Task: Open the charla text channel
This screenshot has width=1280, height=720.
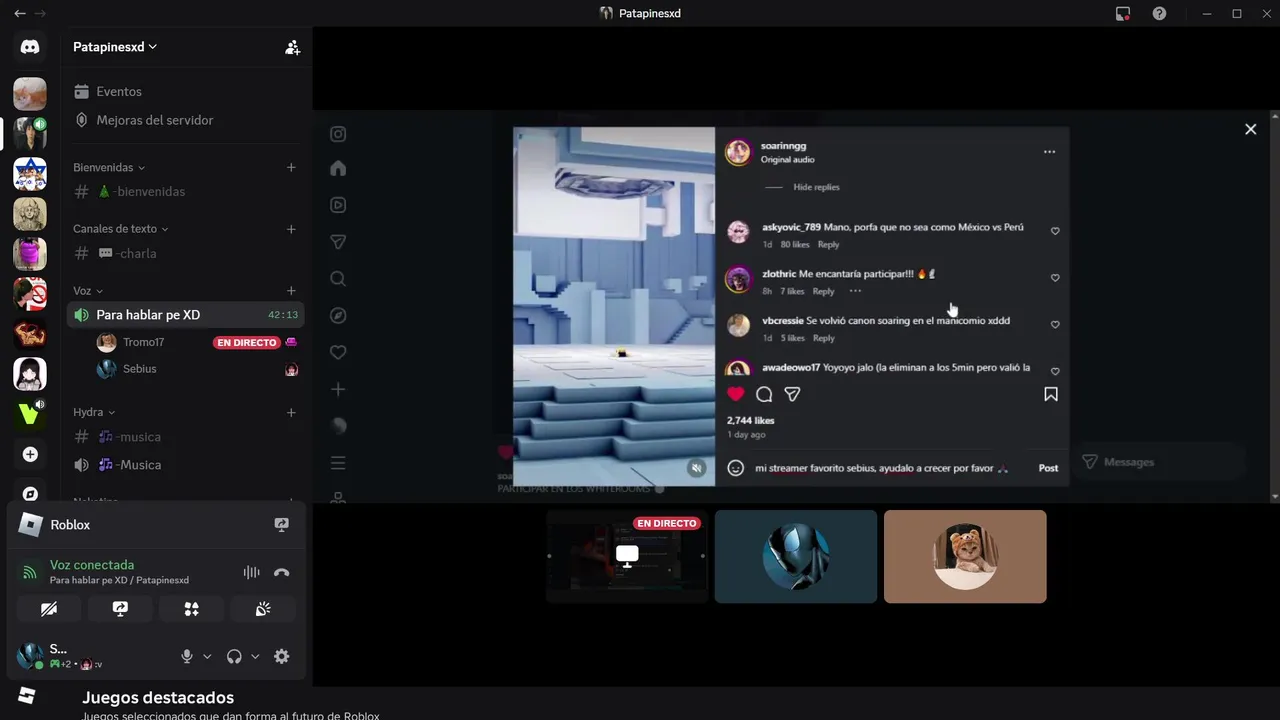Action: pyautogui.click(x=186, y=253)
